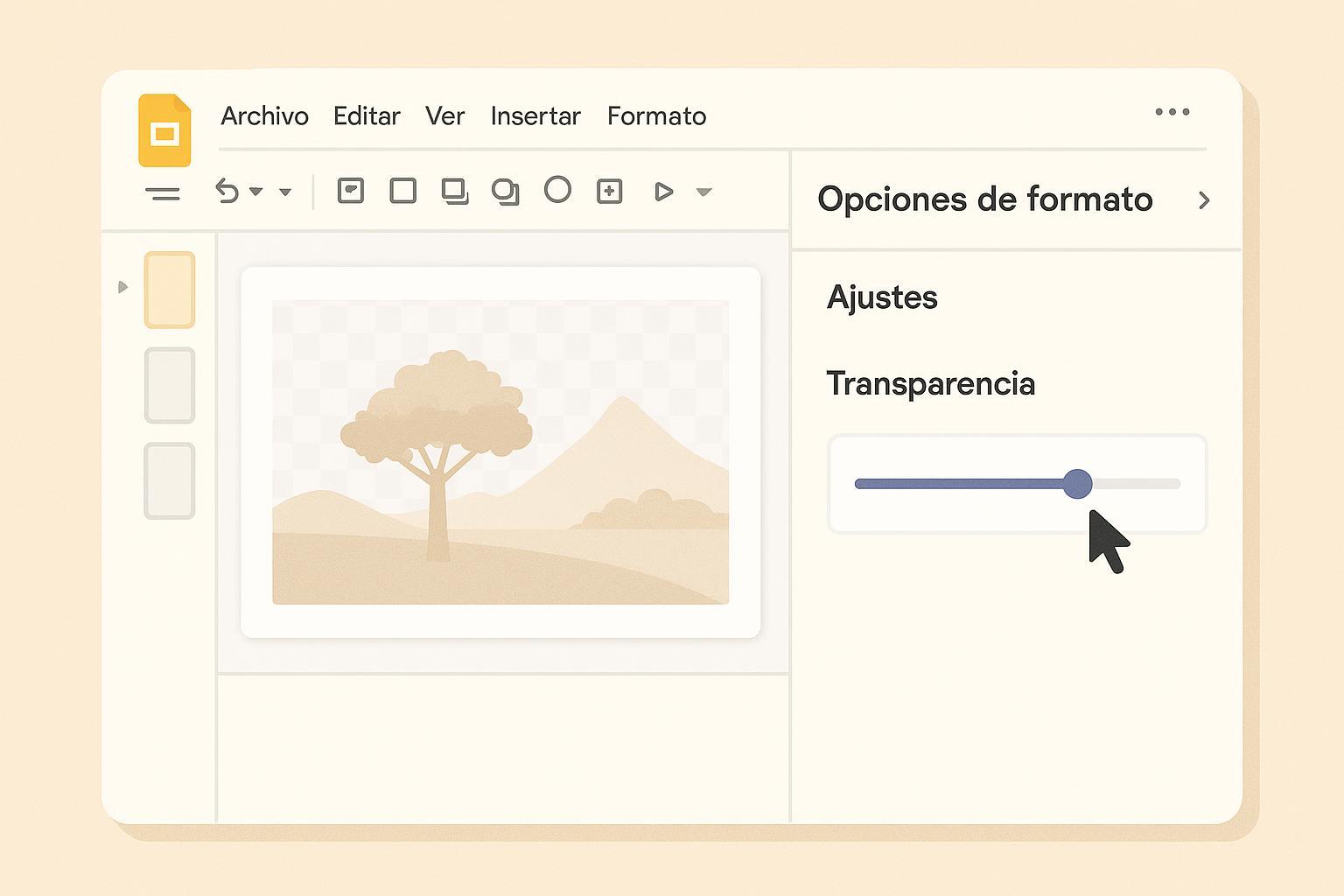Click the square icon with plus sign
1344x896 pixels.
tap(609, 191)
